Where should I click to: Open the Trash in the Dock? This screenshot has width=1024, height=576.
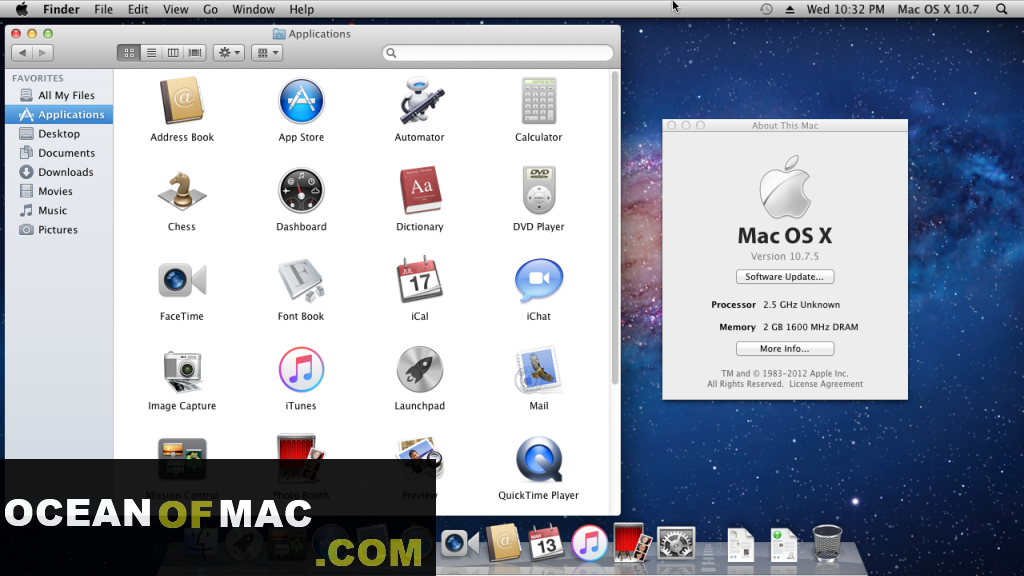tap(827, 543)
